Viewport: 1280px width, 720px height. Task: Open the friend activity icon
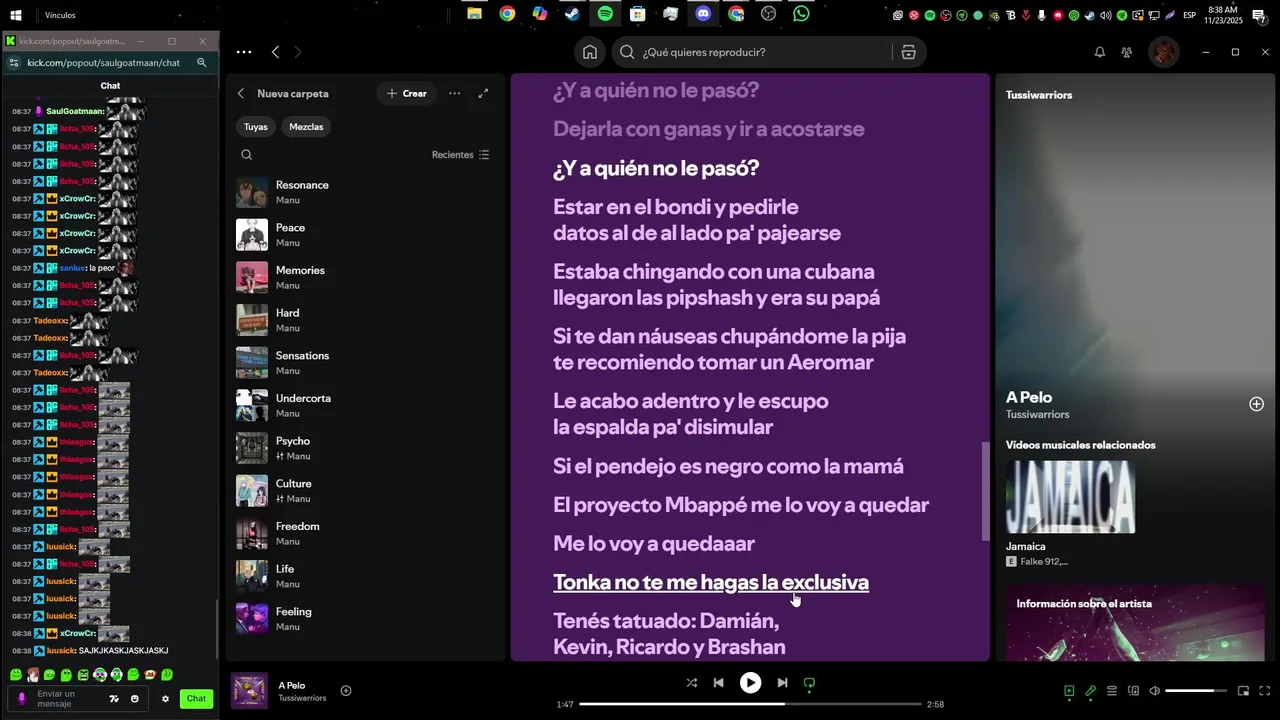pyautogui.click(x=1127, y=52)
